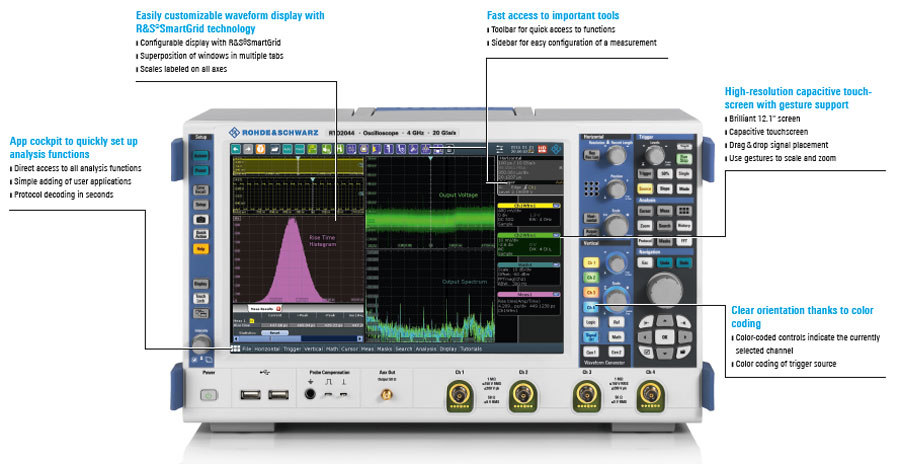Click the Output Voltage diagram
This screenshot has height=464, width=900.
(x=430, y=202)
